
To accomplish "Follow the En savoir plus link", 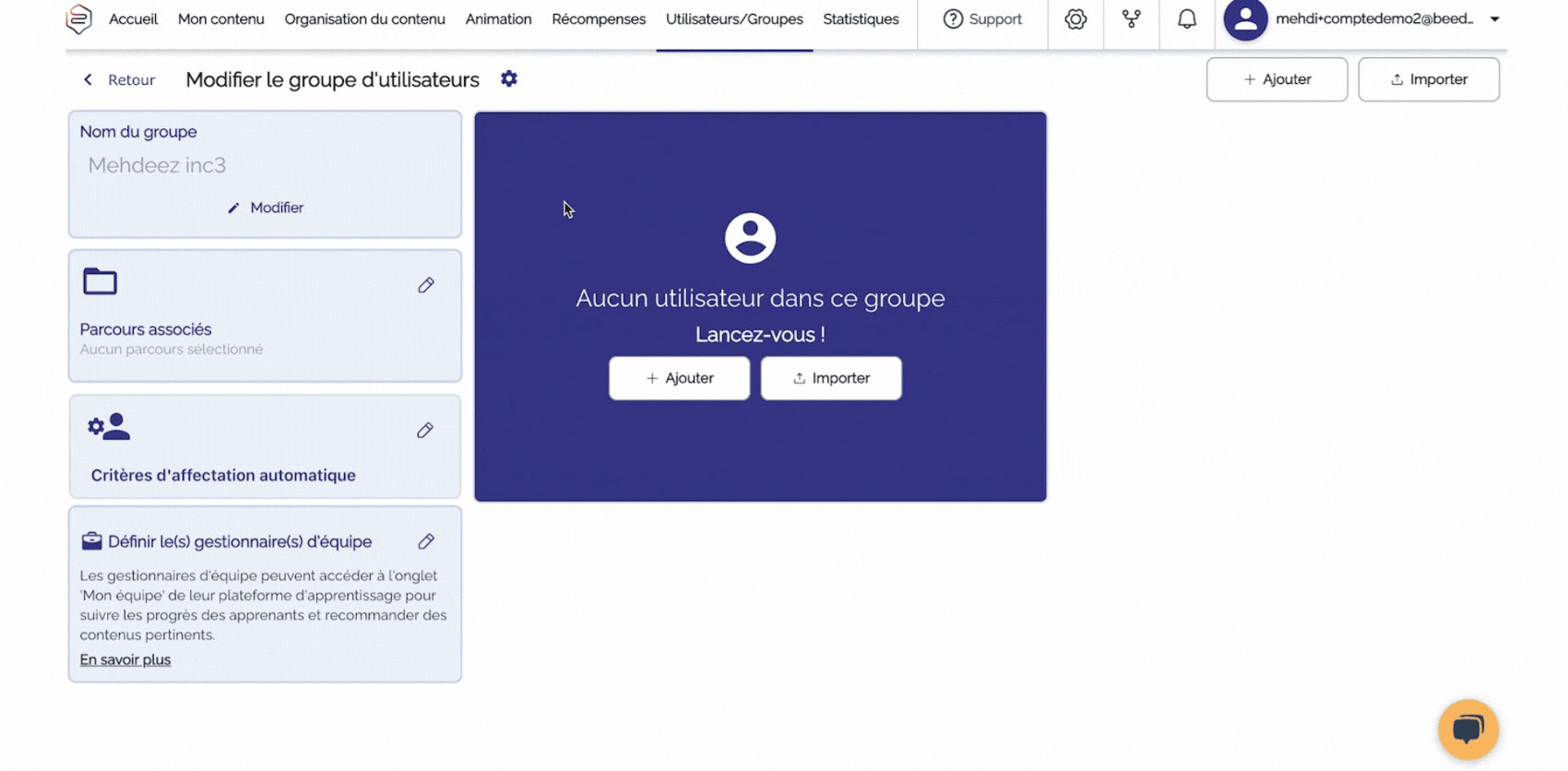I will (x=125, y=659).
